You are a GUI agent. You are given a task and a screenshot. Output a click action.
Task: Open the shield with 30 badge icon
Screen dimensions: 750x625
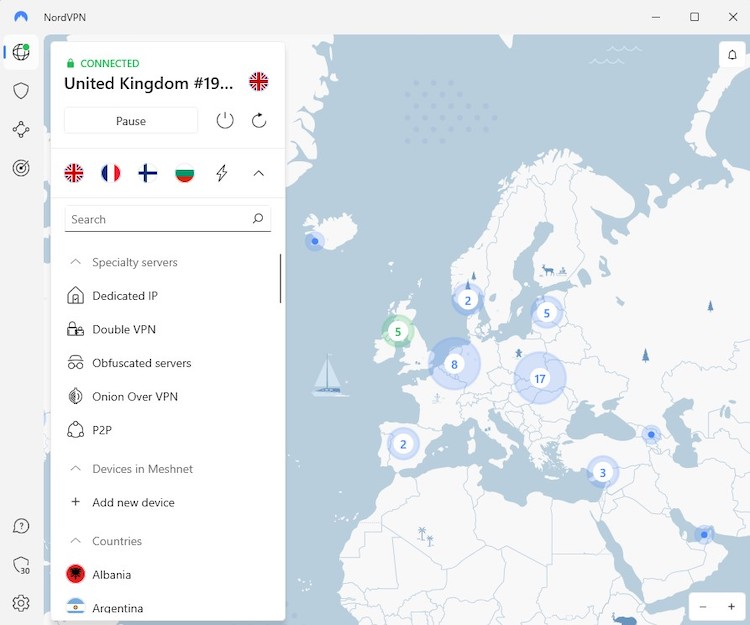pyautogui.click(x=21, y=565)
